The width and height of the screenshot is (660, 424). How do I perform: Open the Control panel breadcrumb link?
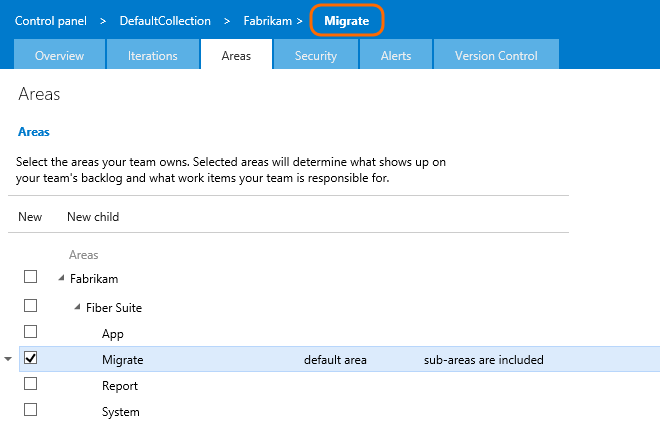(x=51, y=21)
